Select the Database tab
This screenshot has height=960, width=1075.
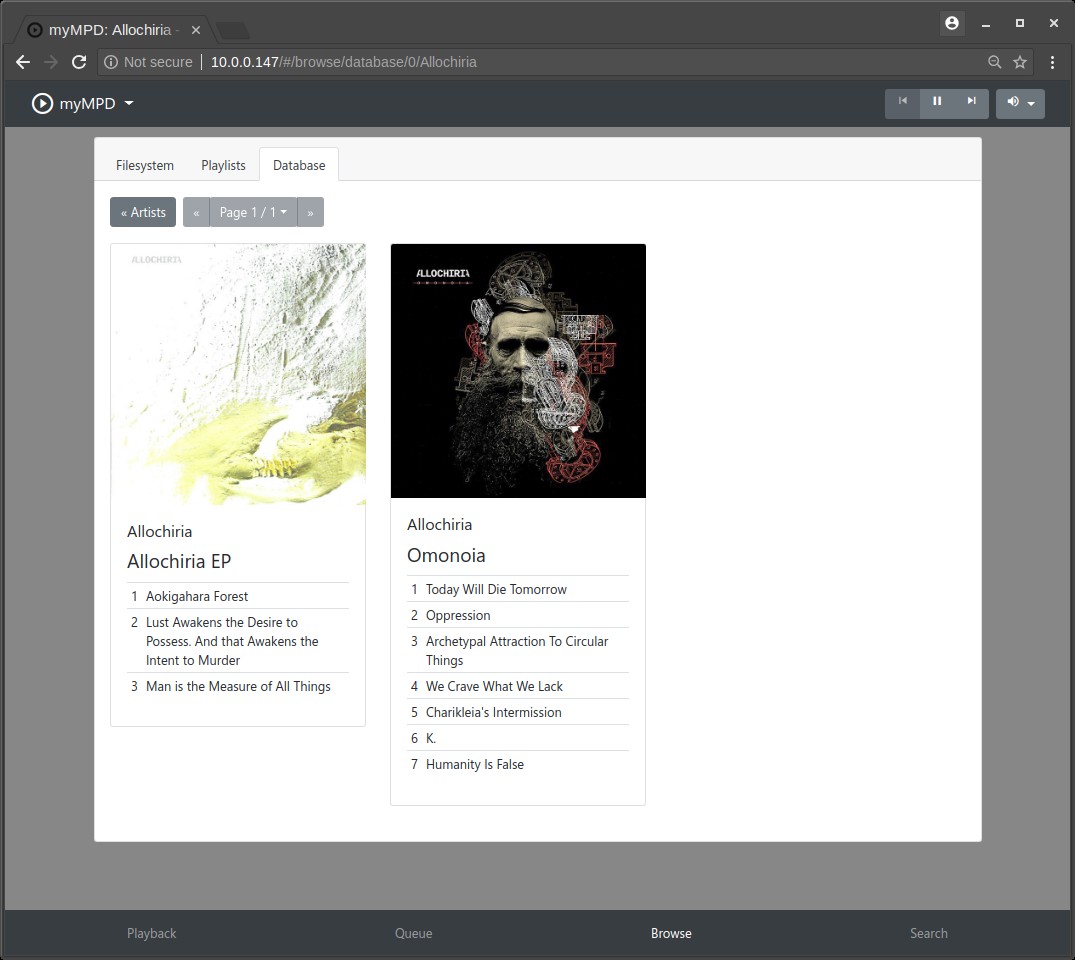tap(299, 165)
